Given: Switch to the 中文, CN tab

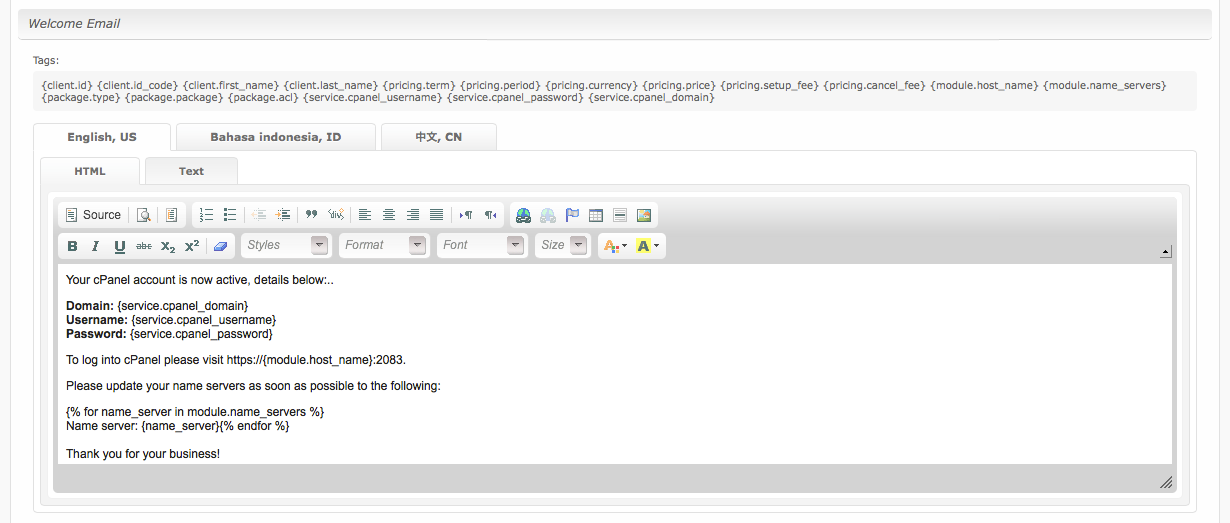Looking at the screenshot, I should pos(439,137).
